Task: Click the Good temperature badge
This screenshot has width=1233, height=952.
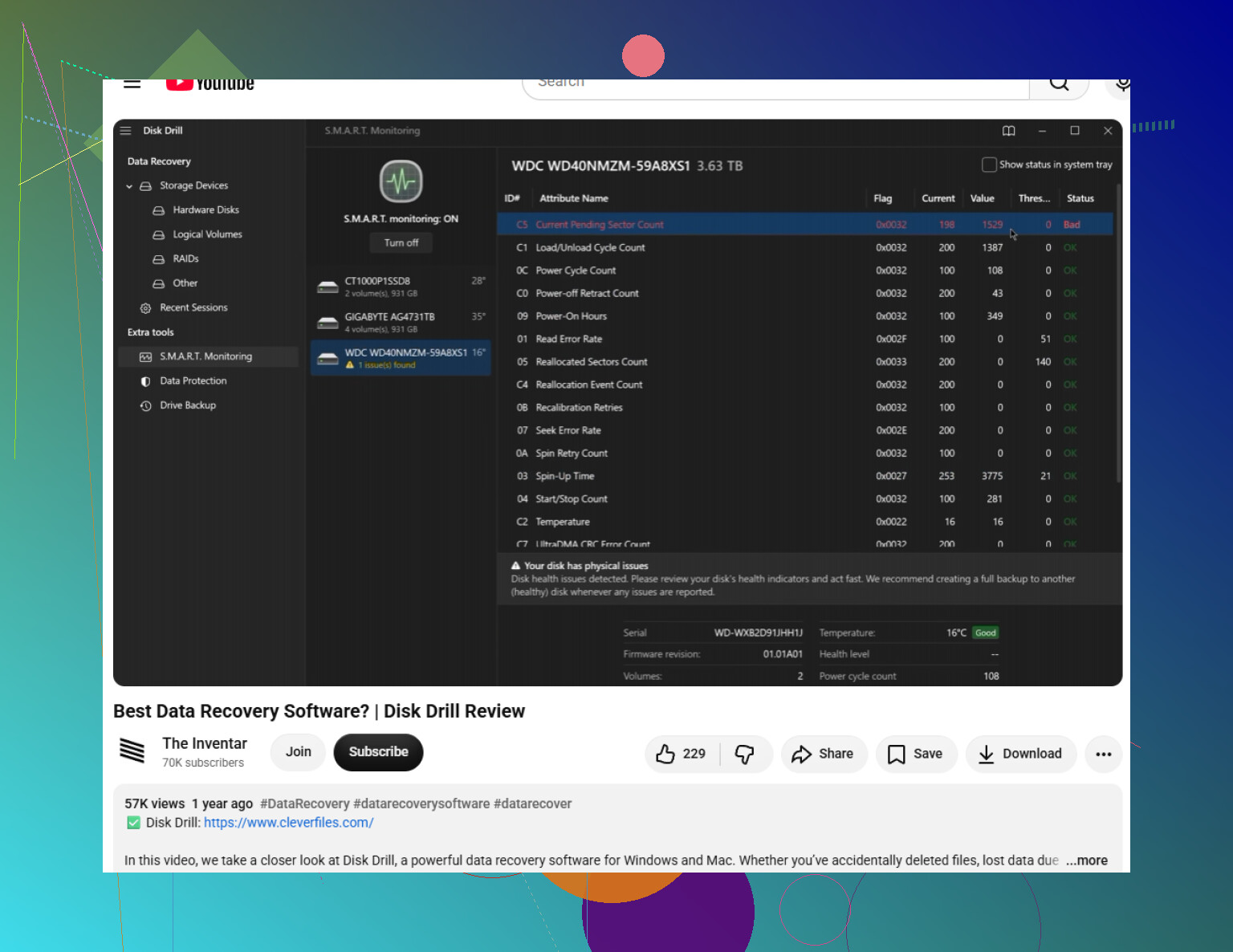Action: pos(985,633)
